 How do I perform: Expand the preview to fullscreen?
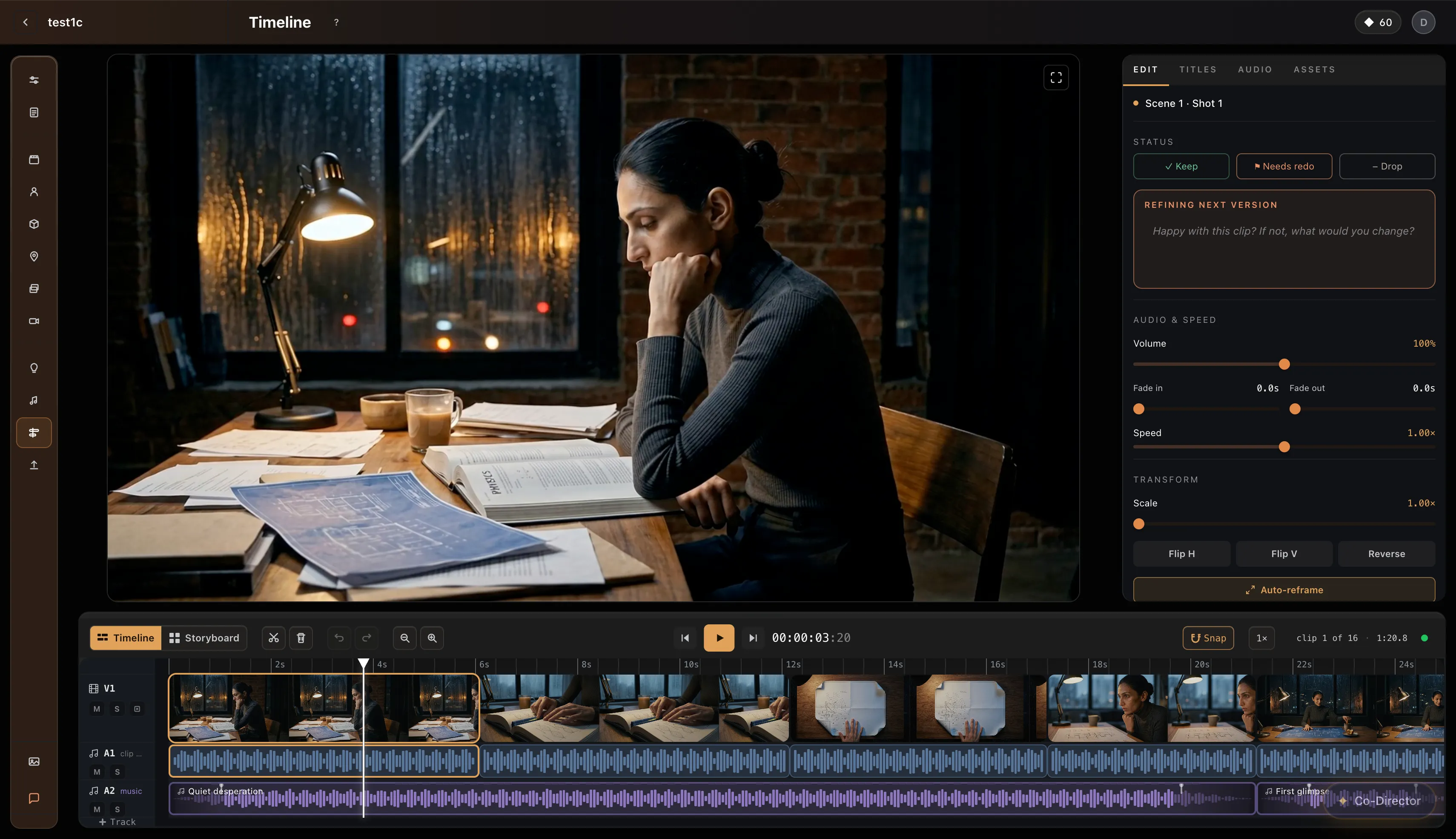point(1056,77)
